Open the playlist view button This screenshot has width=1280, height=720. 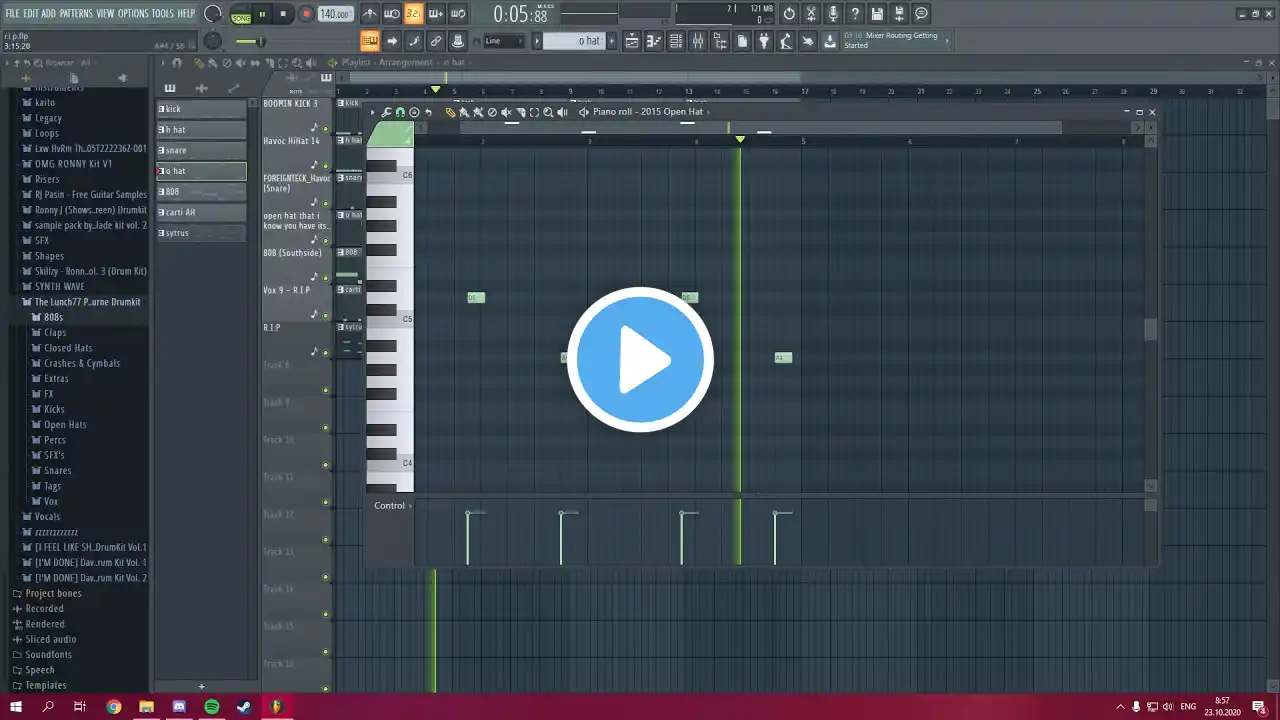[632, 41]
